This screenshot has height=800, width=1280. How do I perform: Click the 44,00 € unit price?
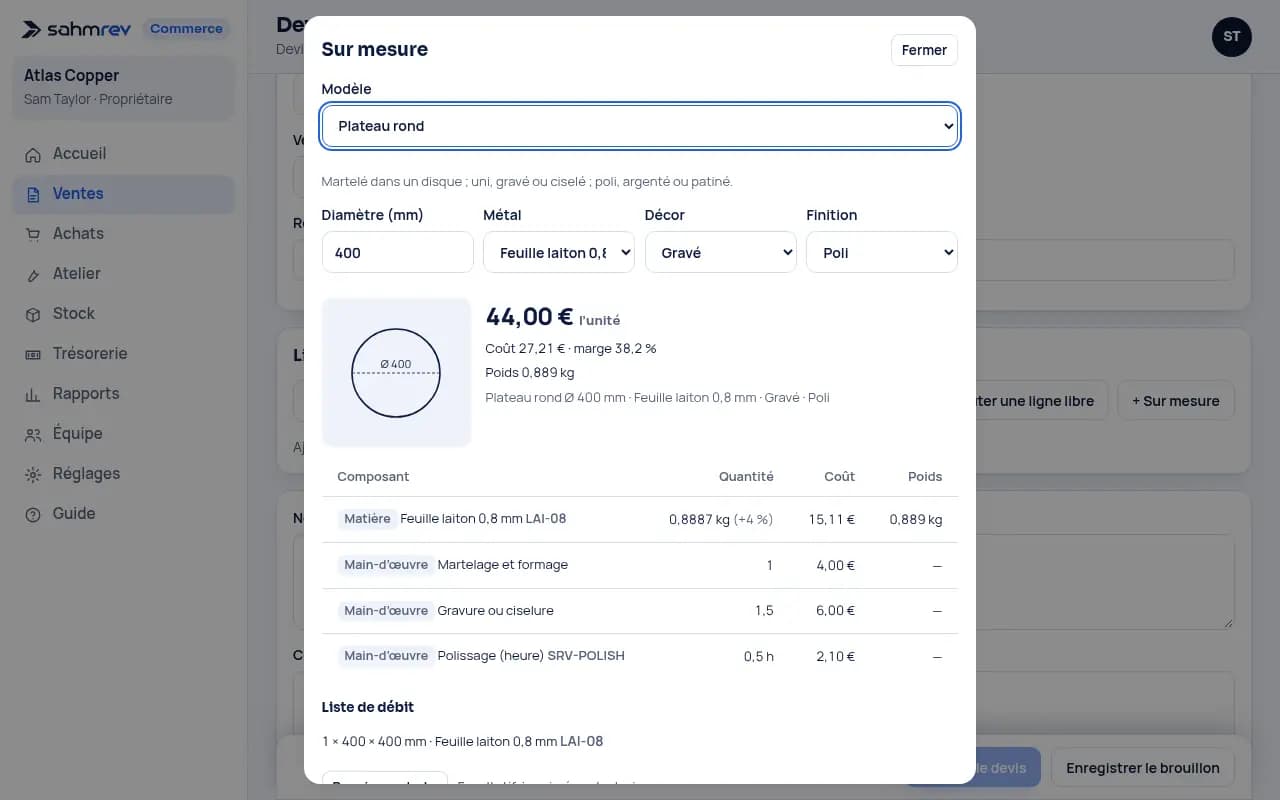[x=529, y=317]
